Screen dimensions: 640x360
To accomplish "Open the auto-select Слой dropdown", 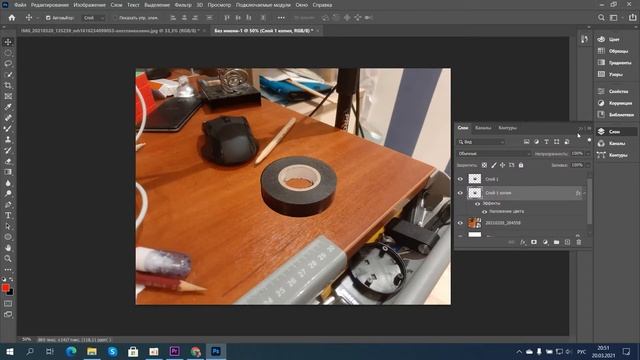I will pyautogui.click(x=93, y=18).
